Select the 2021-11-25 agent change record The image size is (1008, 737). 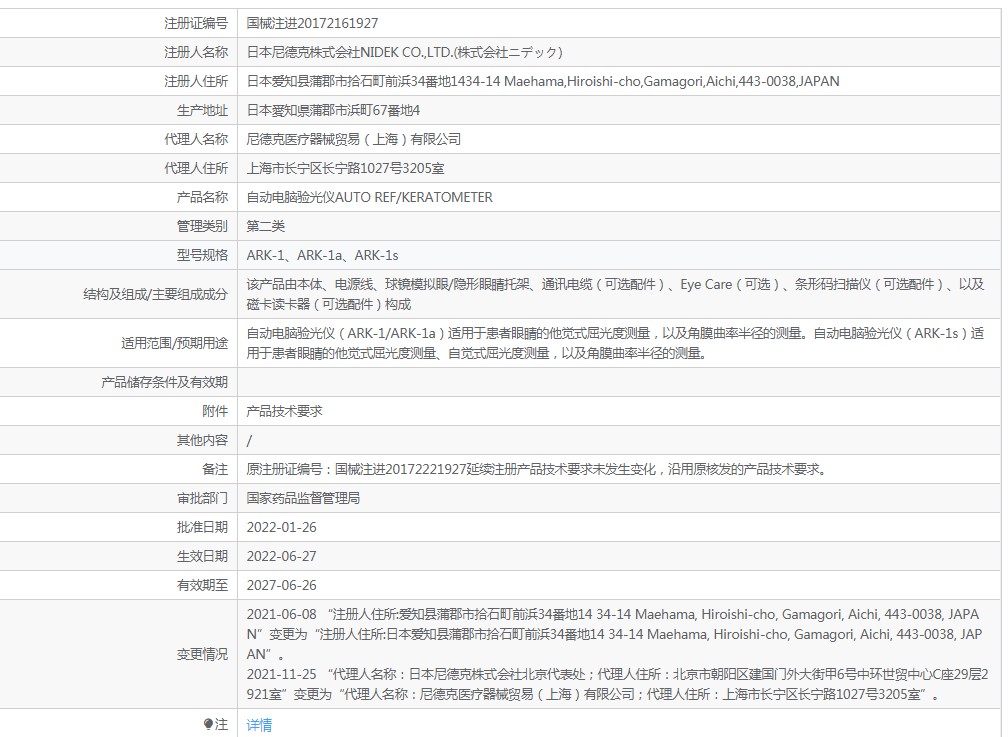pyautogui.click(x=617, y=684)
